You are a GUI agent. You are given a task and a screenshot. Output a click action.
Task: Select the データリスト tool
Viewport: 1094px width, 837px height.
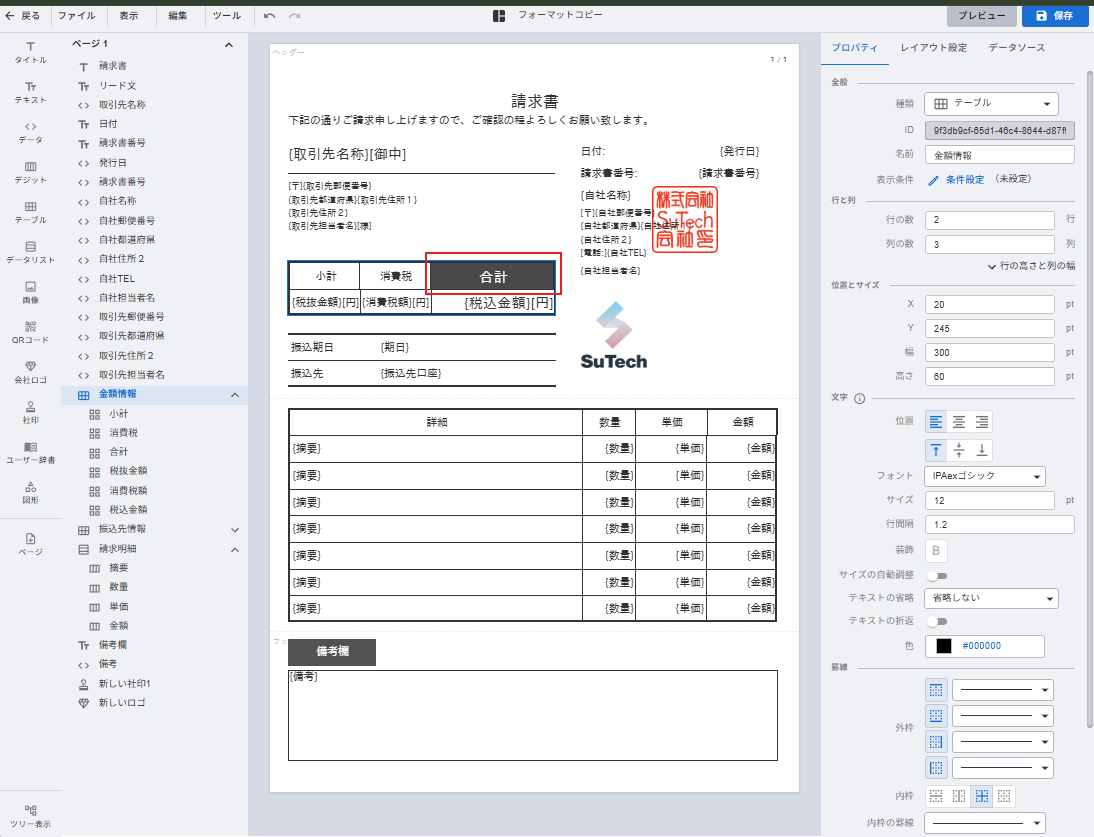(30, 252)
